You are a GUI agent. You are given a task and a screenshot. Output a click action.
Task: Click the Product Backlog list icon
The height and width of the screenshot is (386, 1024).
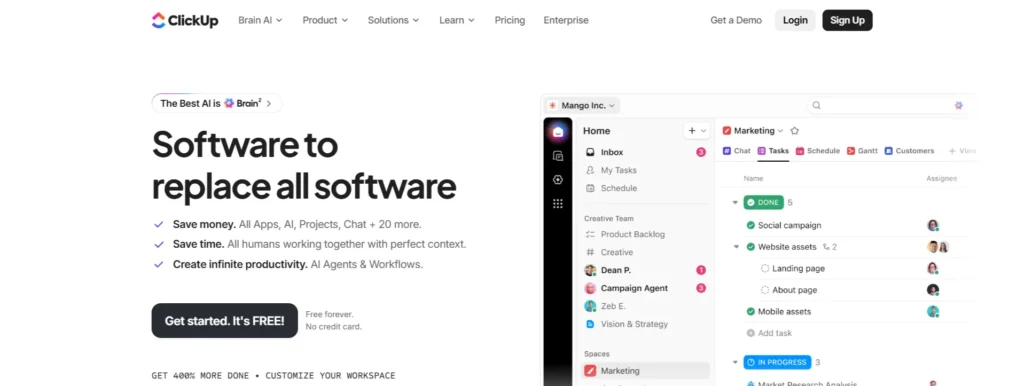pyautogui.click(x=590, y=234)
